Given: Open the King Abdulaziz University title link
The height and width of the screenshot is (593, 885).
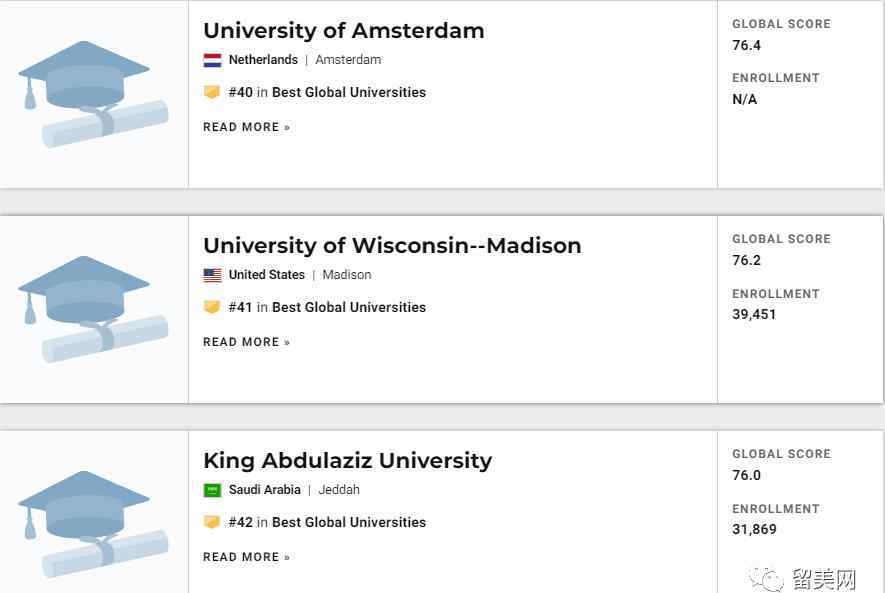Looking at the screenshot, I should (x=347, y=460).
